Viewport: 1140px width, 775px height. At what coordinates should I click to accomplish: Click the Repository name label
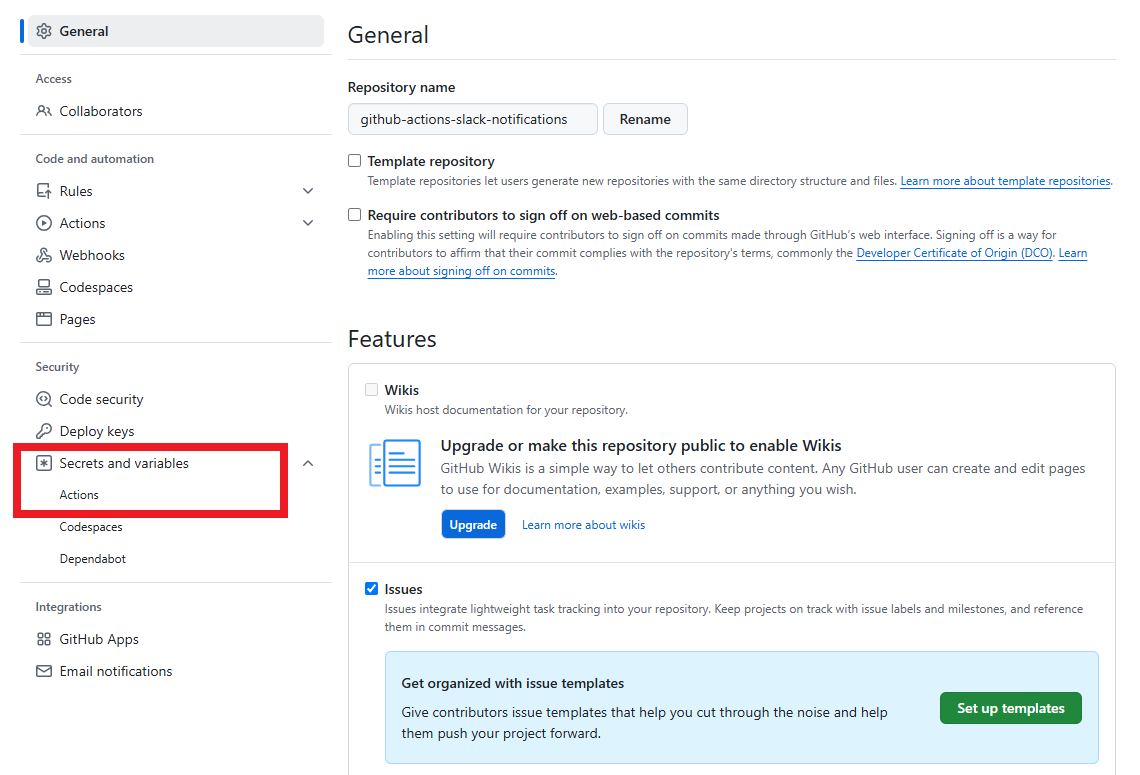click(401, 87)
